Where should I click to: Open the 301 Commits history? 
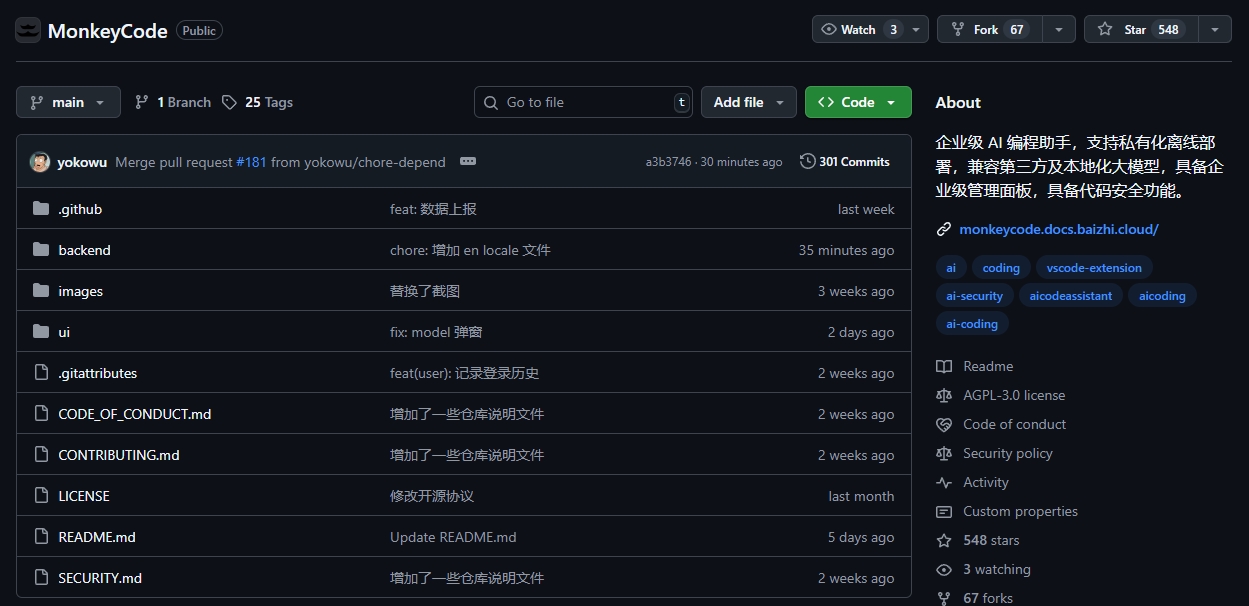pos(845,161)
